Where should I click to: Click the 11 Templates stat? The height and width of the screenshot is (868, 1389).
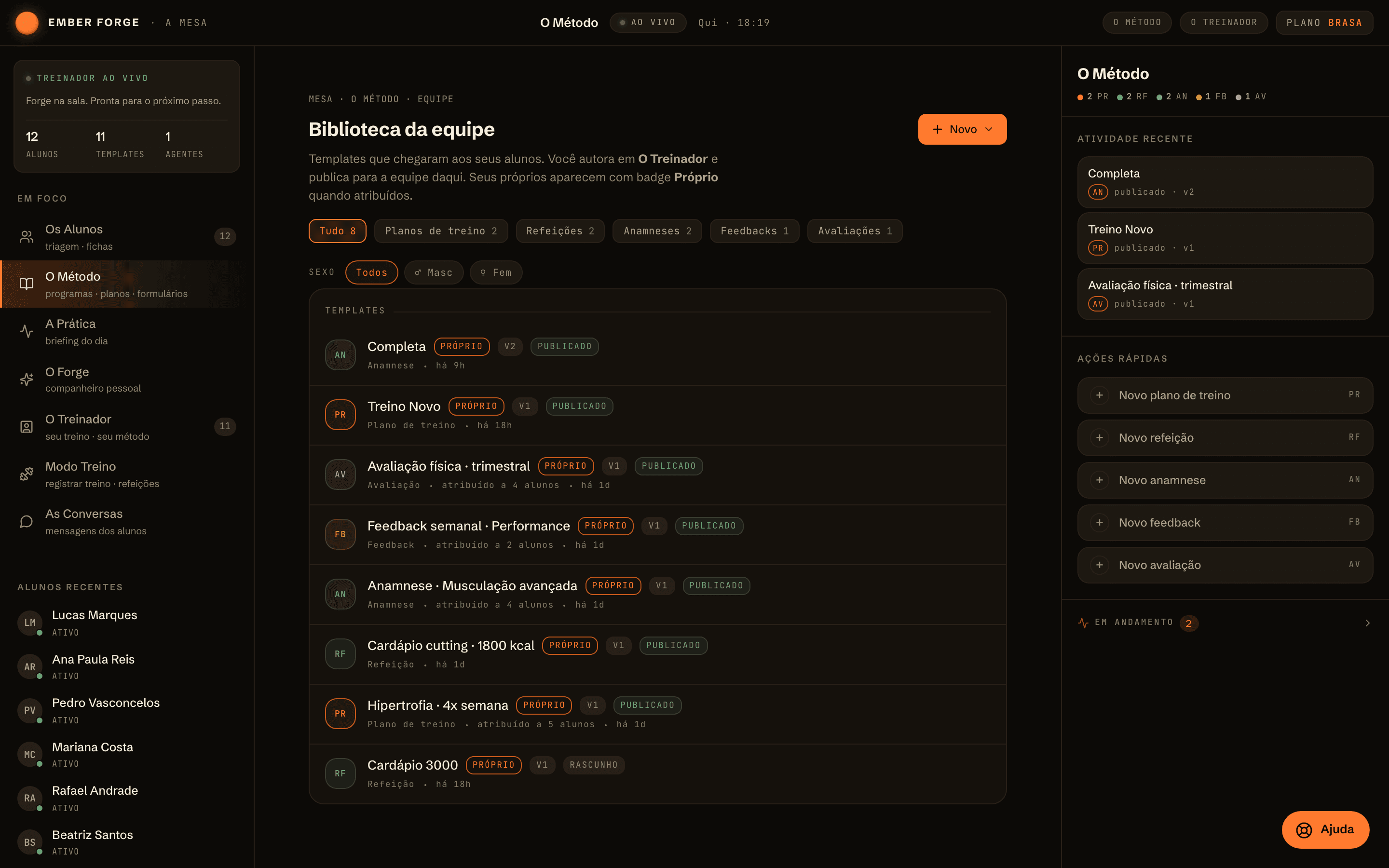[x=120, y=144]
